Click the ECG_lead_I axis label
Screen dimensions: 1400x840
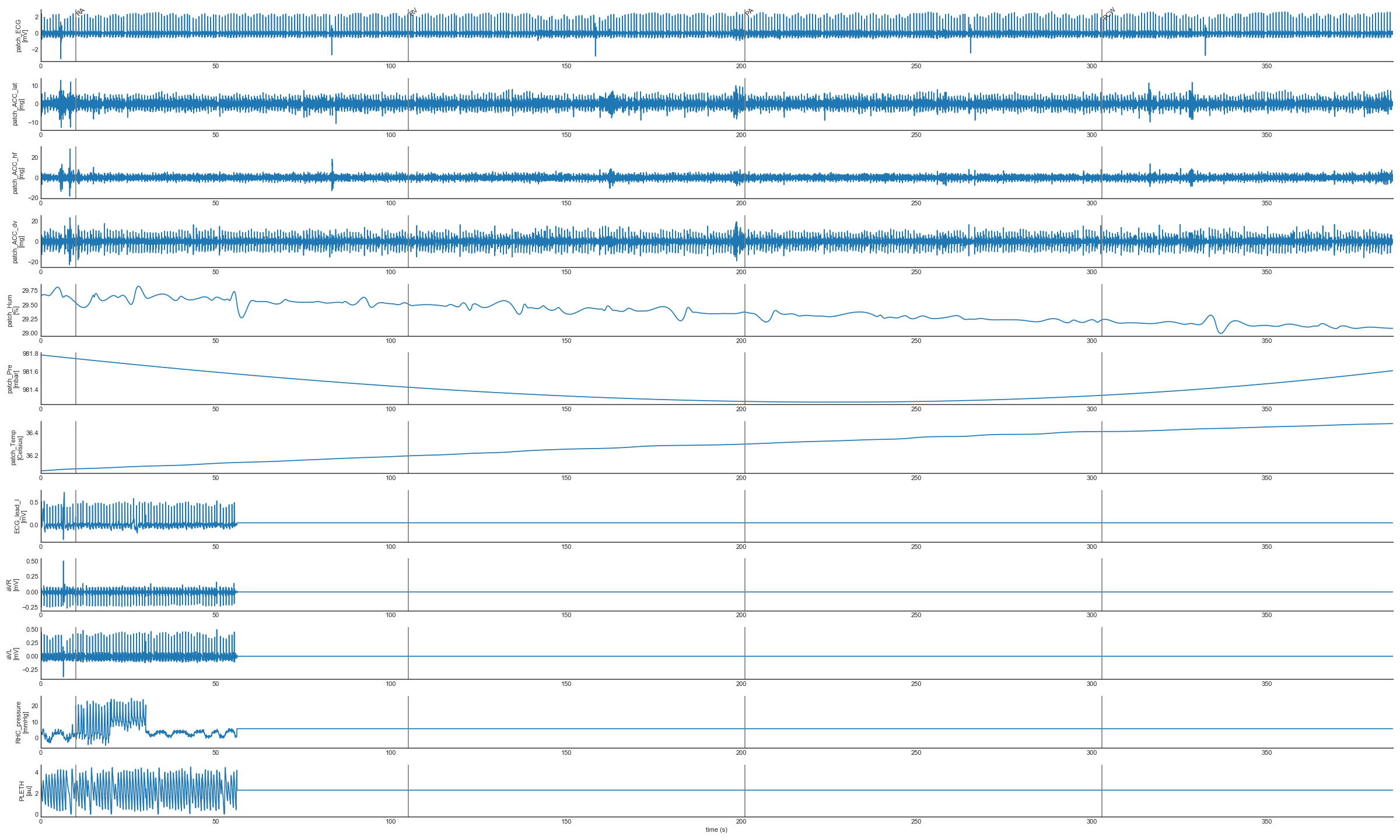(20, 516)
